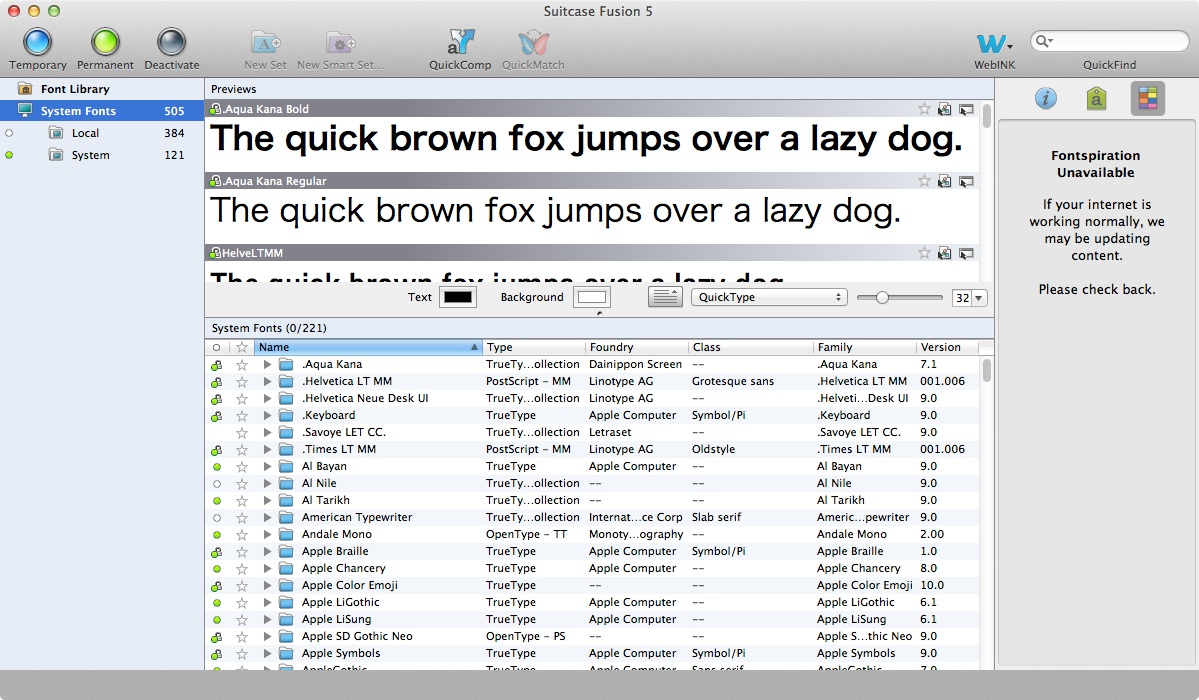
Task: Star the Apple Chancery font family
Action: coord(242,568)
